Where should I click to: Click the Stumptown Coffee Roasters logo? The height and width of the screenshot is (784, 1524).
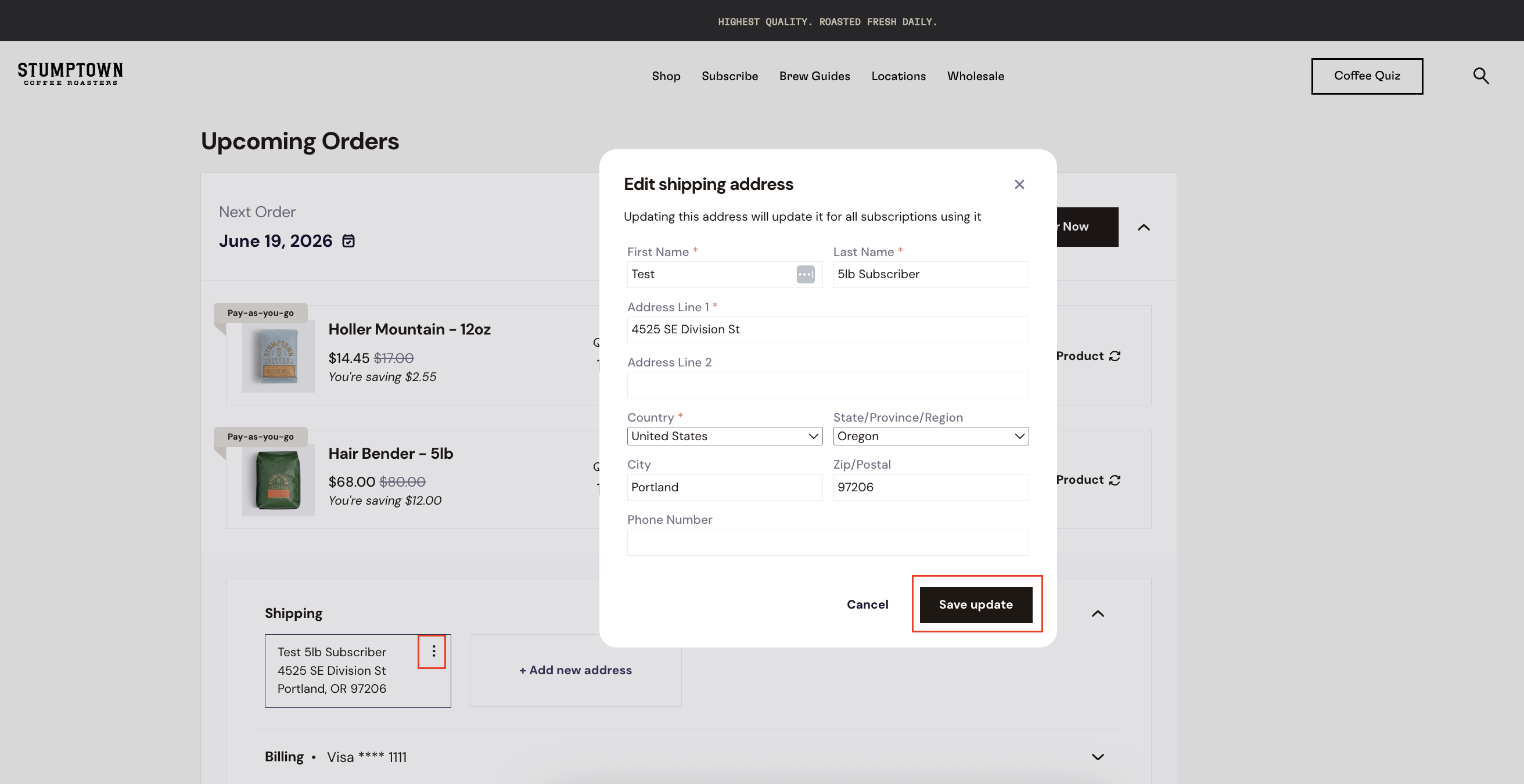pyautogui.click(x=70, y=74)
